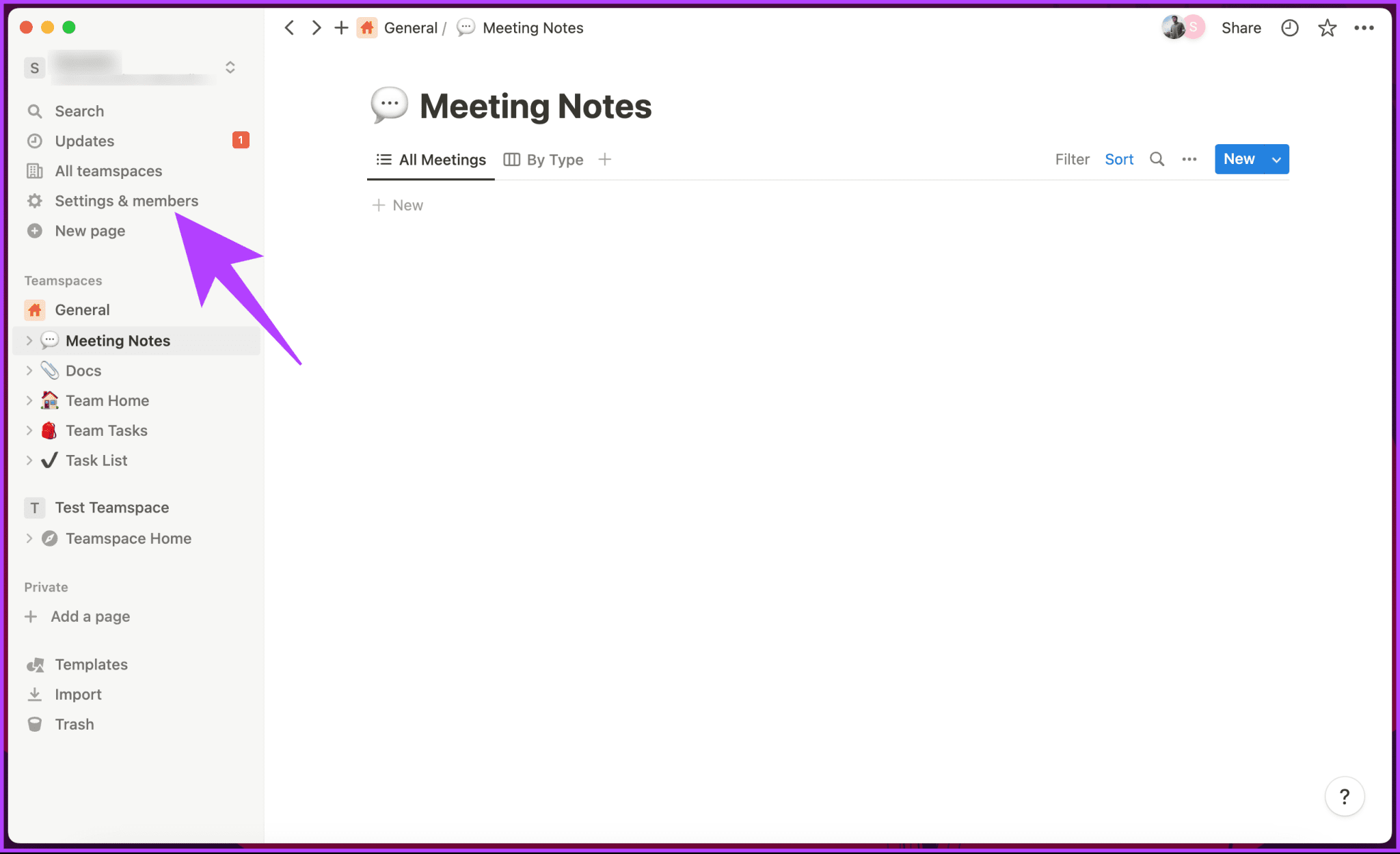Expand Team Home page

29,400
